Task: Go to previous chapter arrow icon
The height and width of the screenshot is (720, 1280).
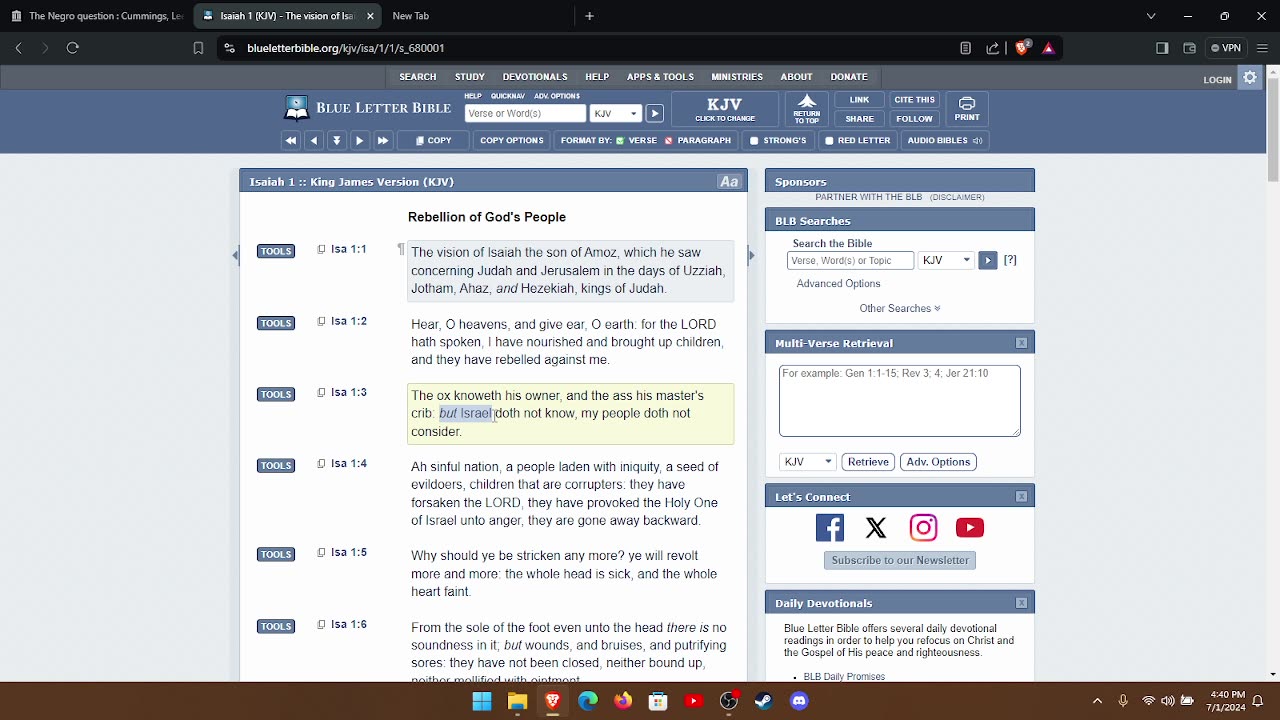Action: 314,141
